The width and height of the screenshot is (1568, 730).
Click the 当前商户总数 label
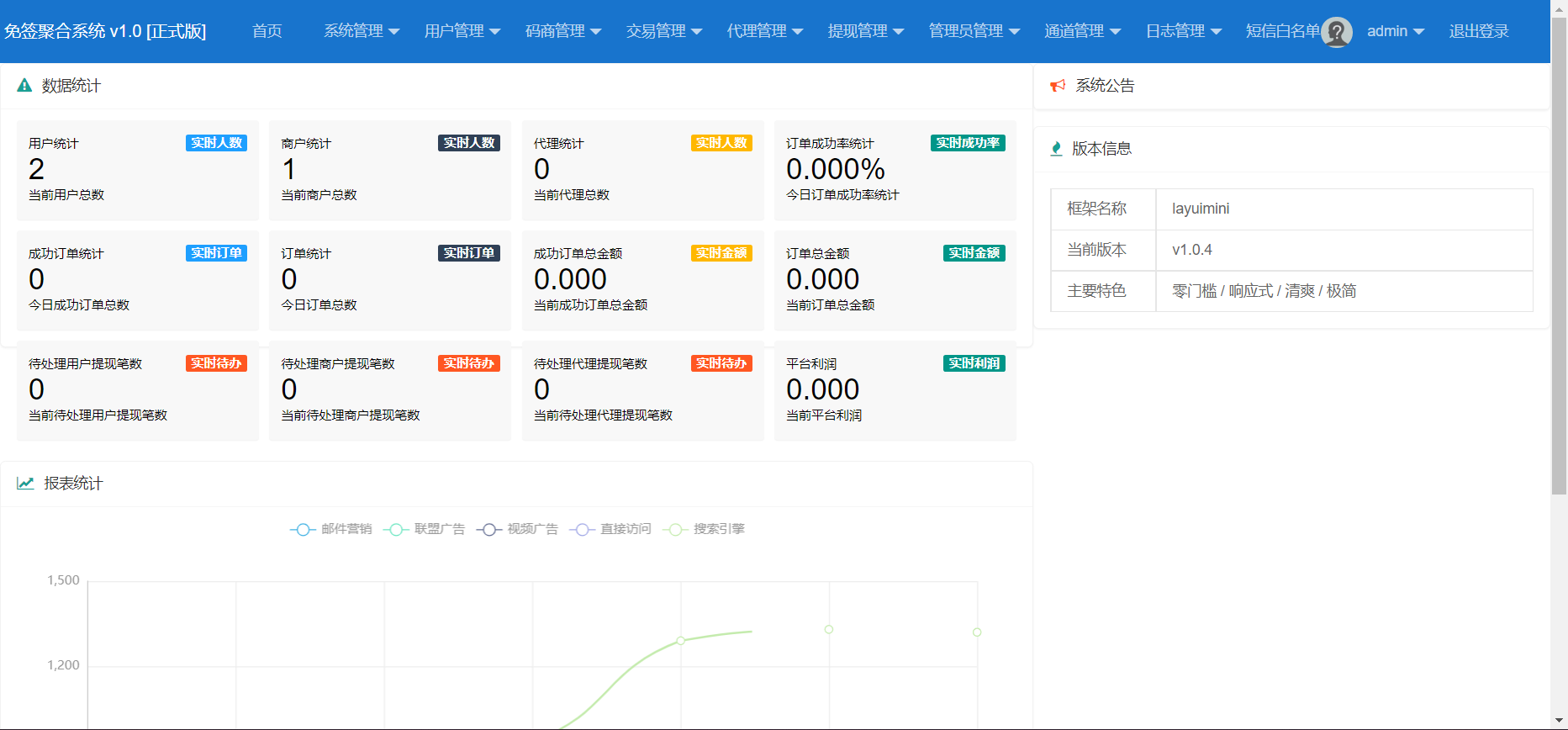tap(319, 195)
